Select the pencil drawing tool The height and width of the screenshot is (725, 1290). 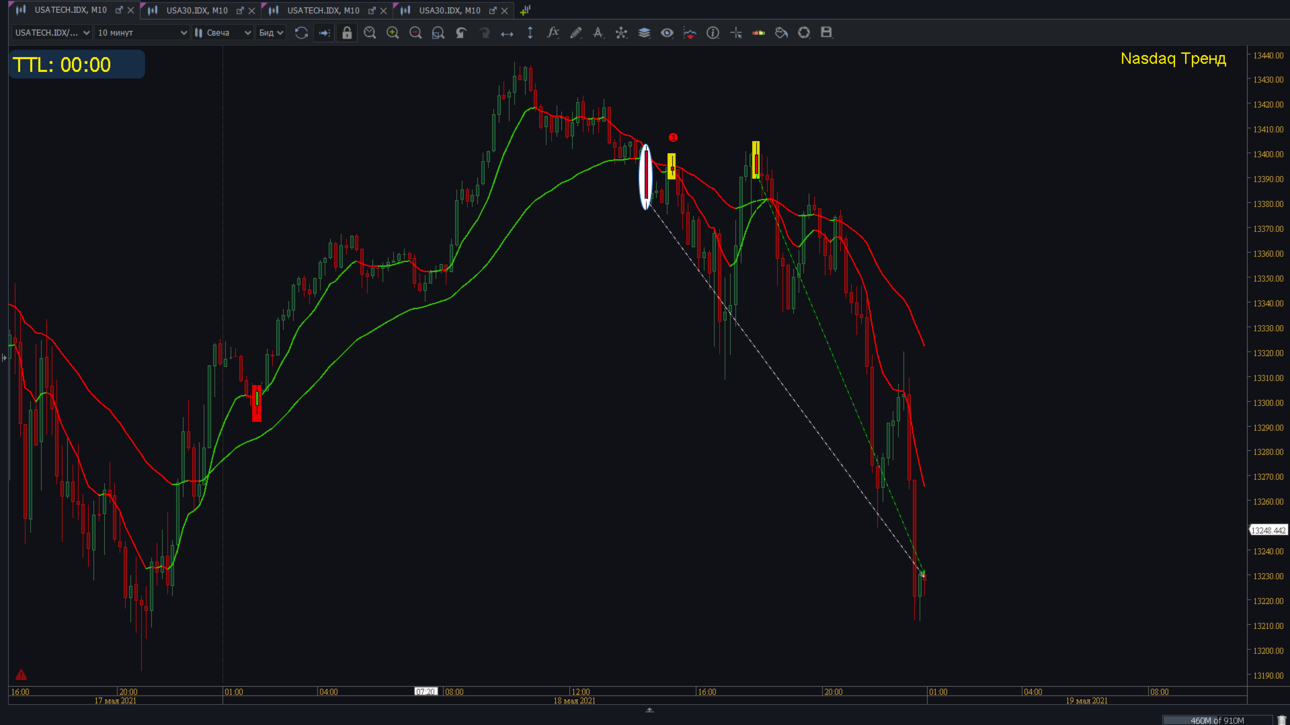click(576, 33)
